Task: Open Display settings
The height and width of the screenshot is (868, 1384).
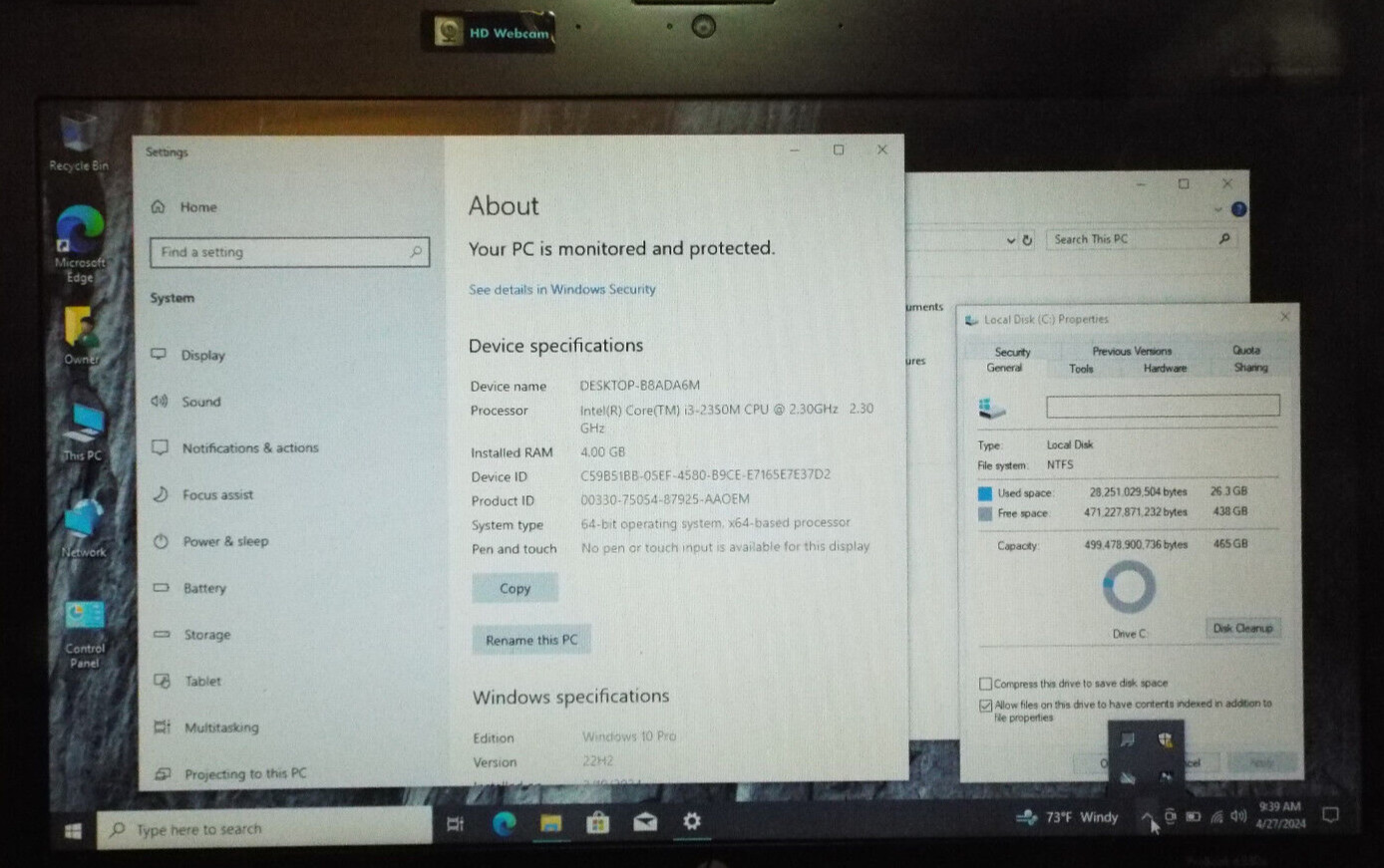Action: pos(189,355)
